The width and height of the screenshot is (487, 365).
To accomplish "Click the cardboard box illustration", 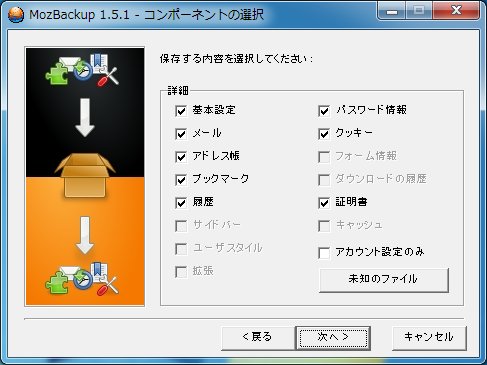I will coord(85,176).
